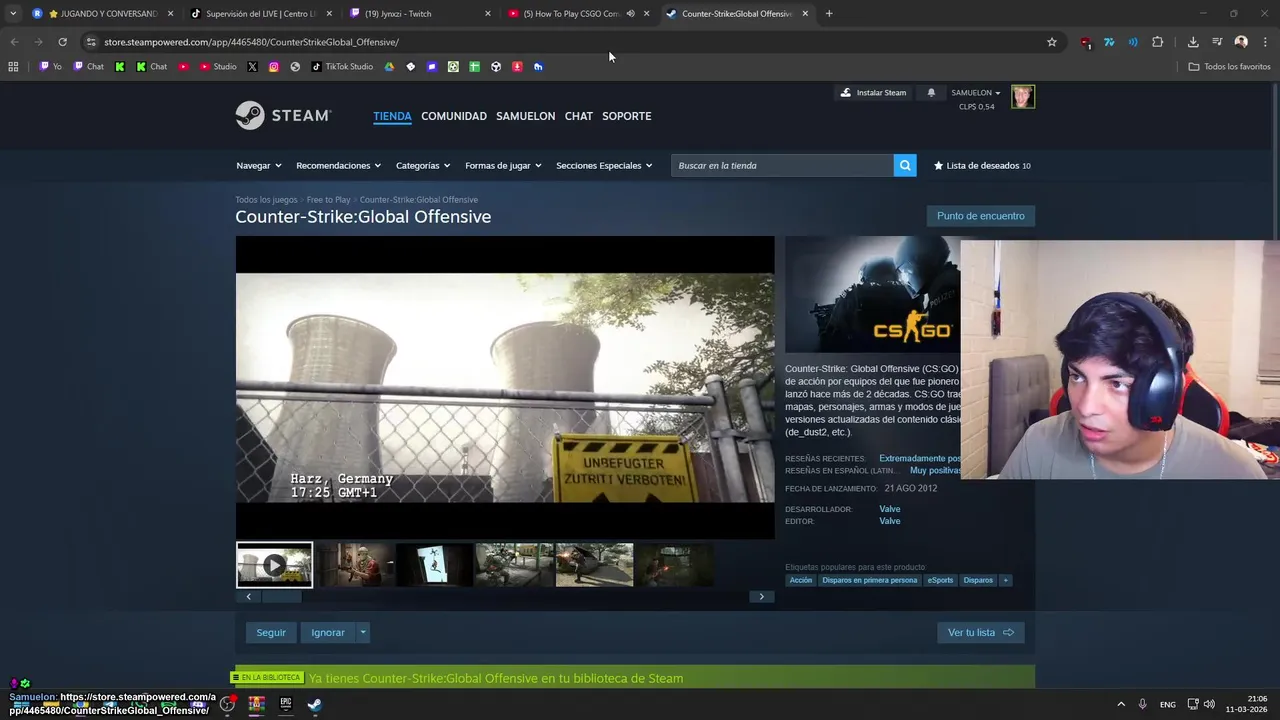Open Chrome downloads icon
The image size is (1280, 720).
pos(1193,42)
